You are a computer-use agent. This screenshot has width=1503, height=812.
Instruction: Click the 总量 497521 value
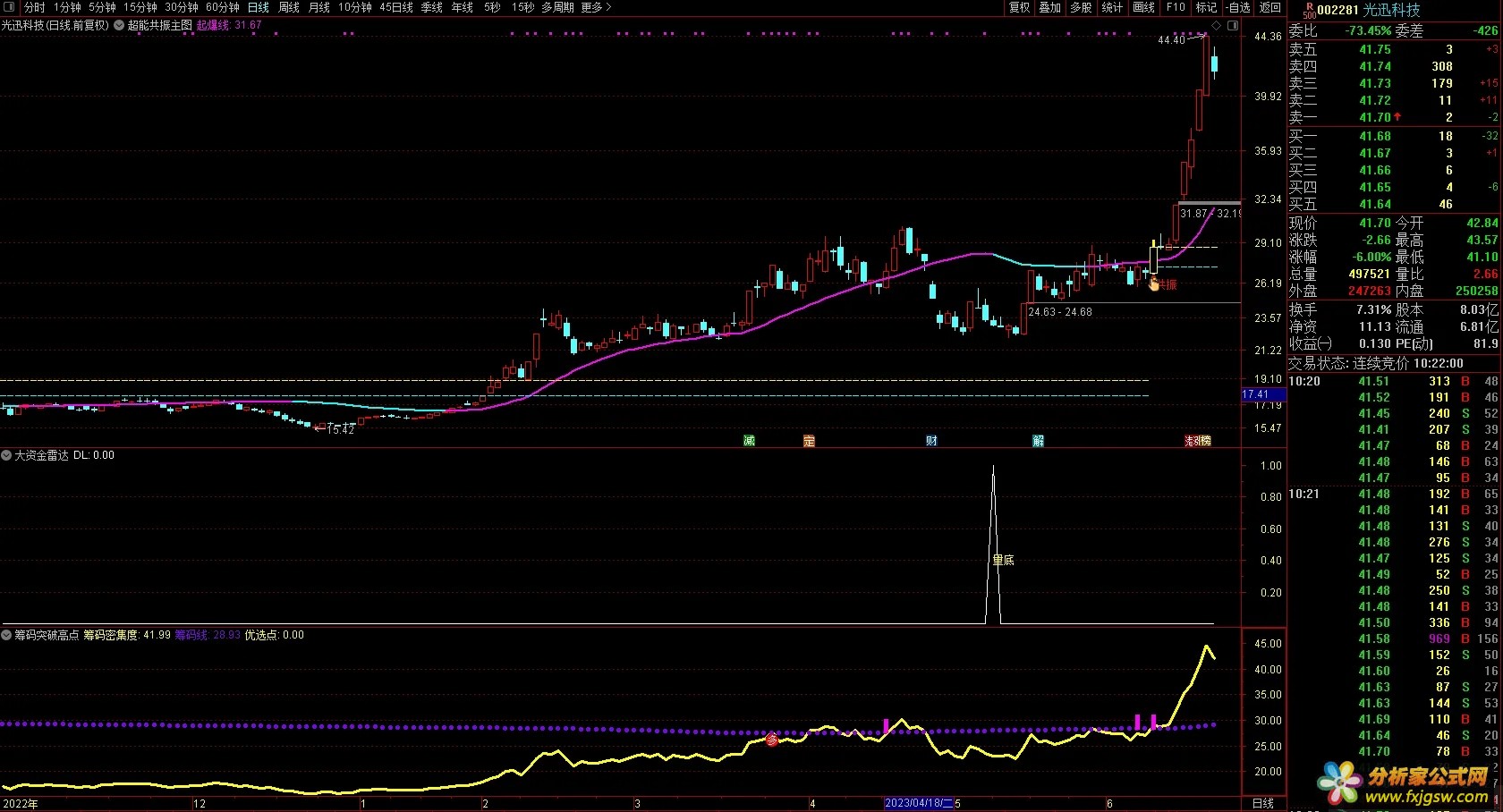click(x=1370, y=274)
